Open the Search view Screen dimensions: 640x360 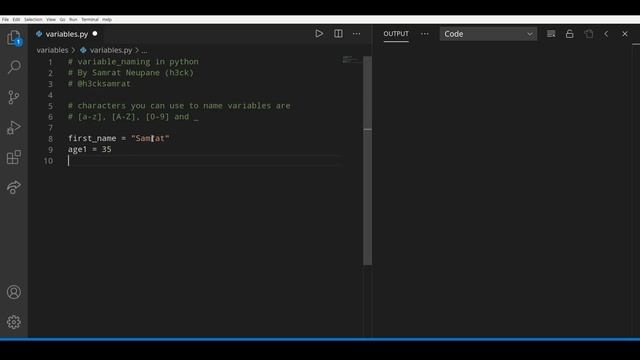tap(14, 67)
